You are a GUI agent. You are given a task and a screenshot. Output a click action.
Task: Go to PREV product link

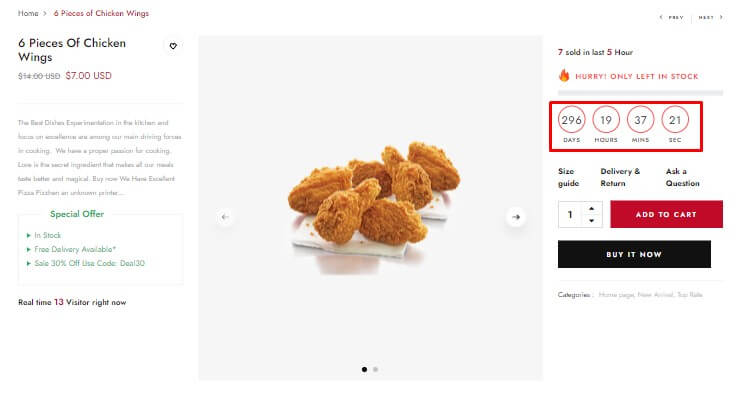(672, 17)
